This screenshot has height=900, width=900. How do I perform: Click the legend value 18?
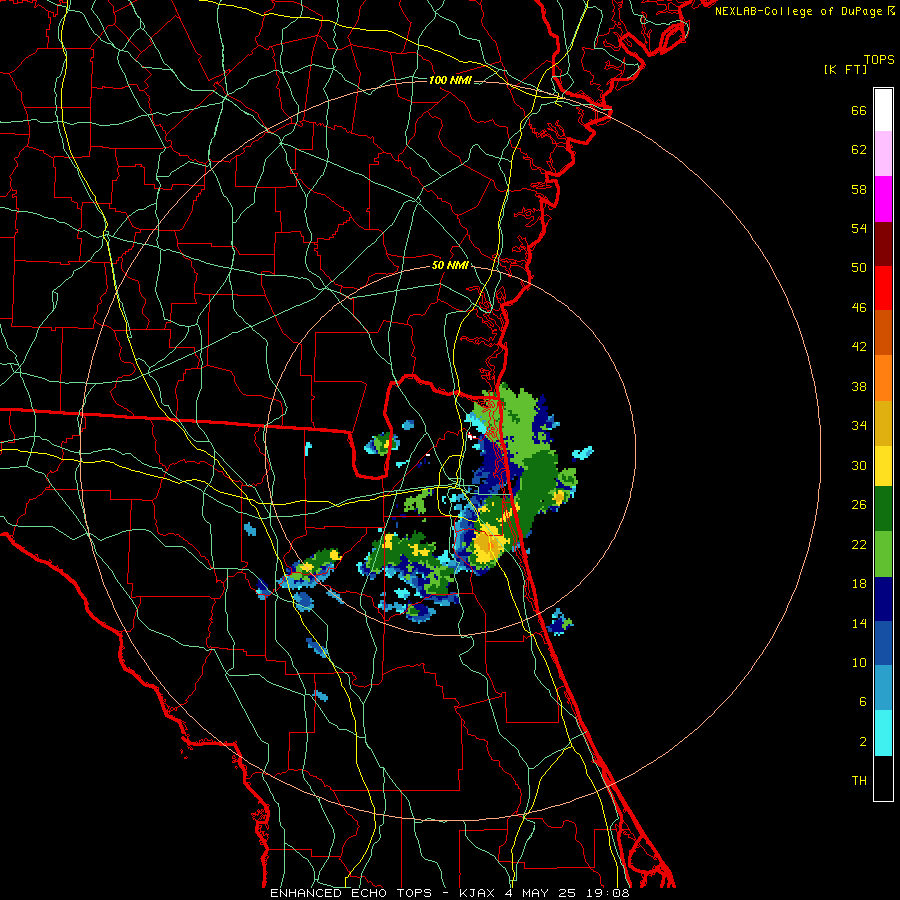point(859,584)
